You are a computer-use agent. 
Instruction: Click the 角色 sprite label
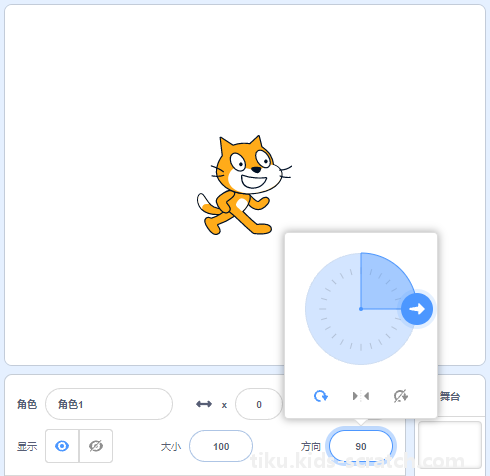pyautogui.click(x=27, y=404)
